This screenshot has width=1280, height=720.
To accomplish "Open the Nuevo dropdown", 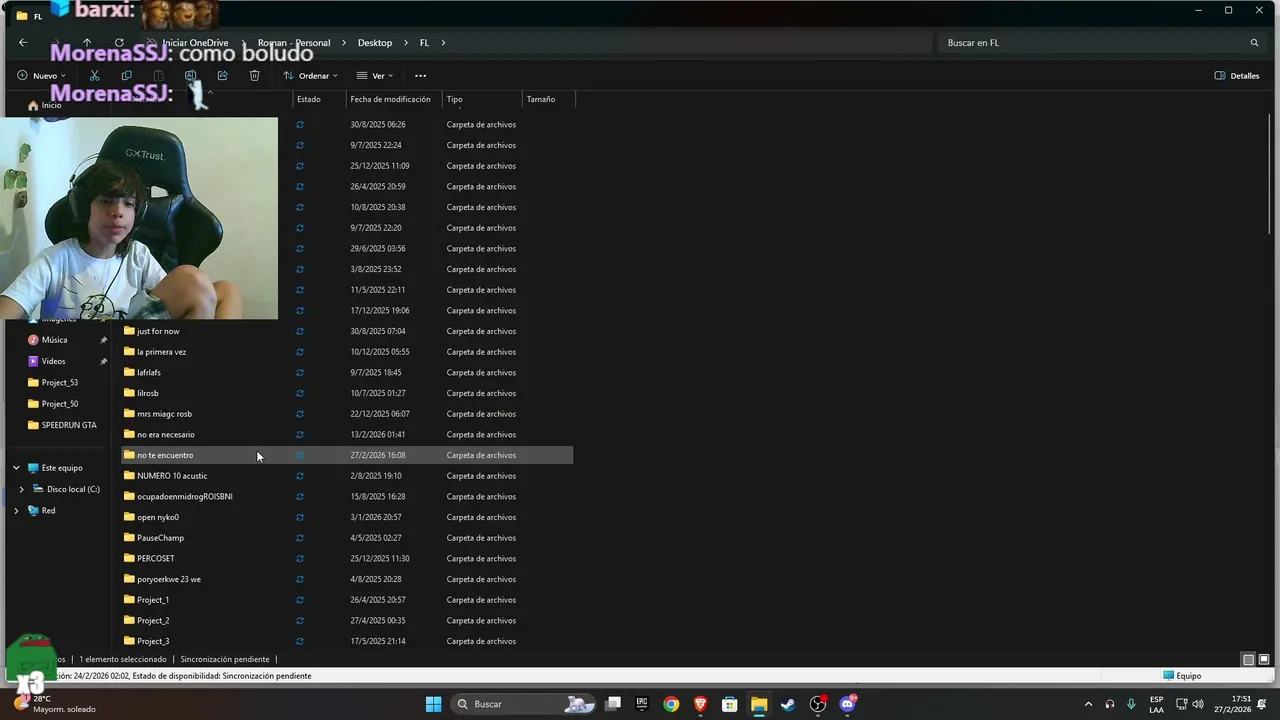I will [41, 76].
